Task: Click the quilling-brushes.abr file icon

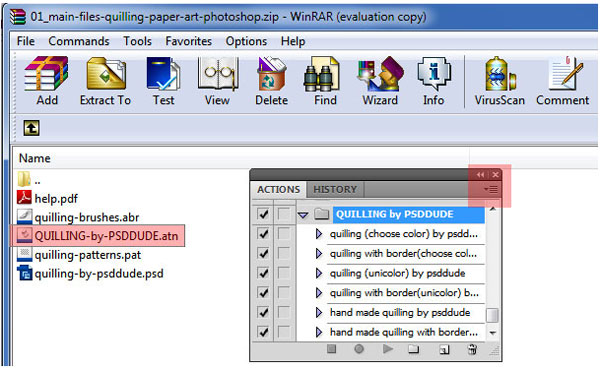Action: 24,217
